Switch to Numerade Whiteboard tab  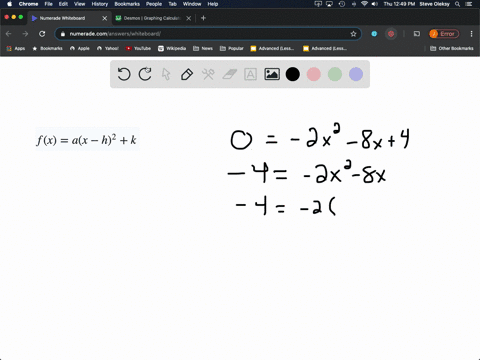62,18
